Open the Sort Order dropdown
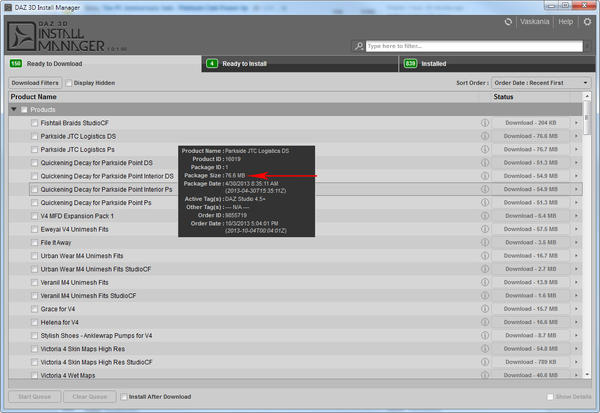600x413 pixels. click(x=541, y=83)
